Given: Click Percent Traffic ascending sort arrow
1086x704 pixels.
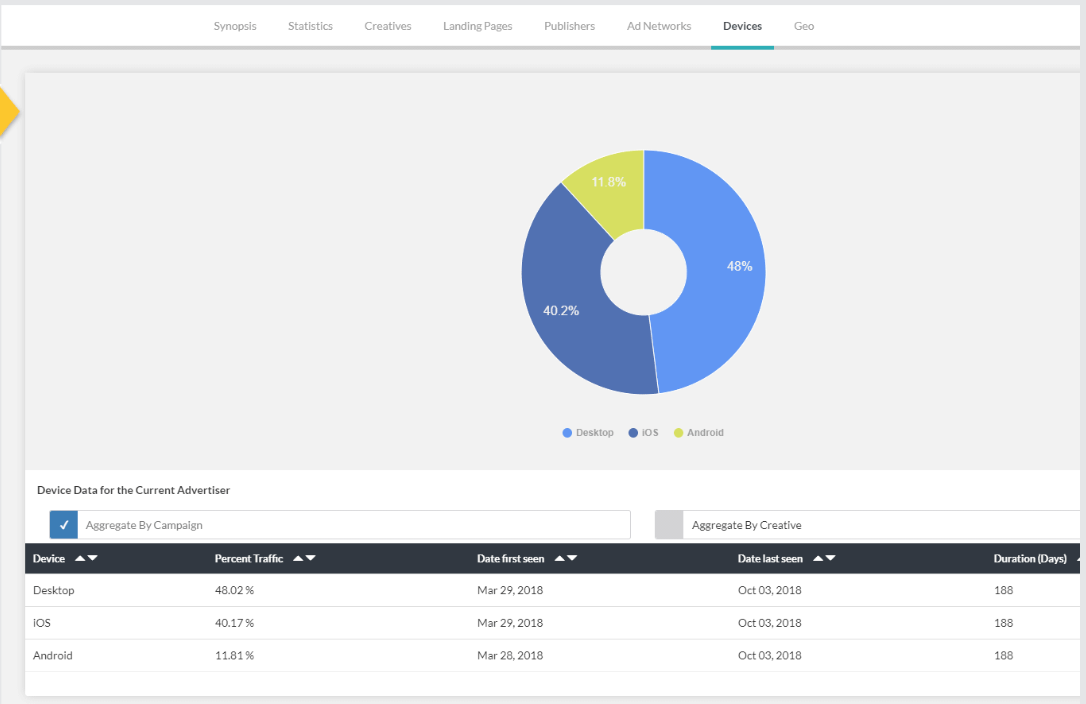Looking at the screenshot, I should [298, 558].
